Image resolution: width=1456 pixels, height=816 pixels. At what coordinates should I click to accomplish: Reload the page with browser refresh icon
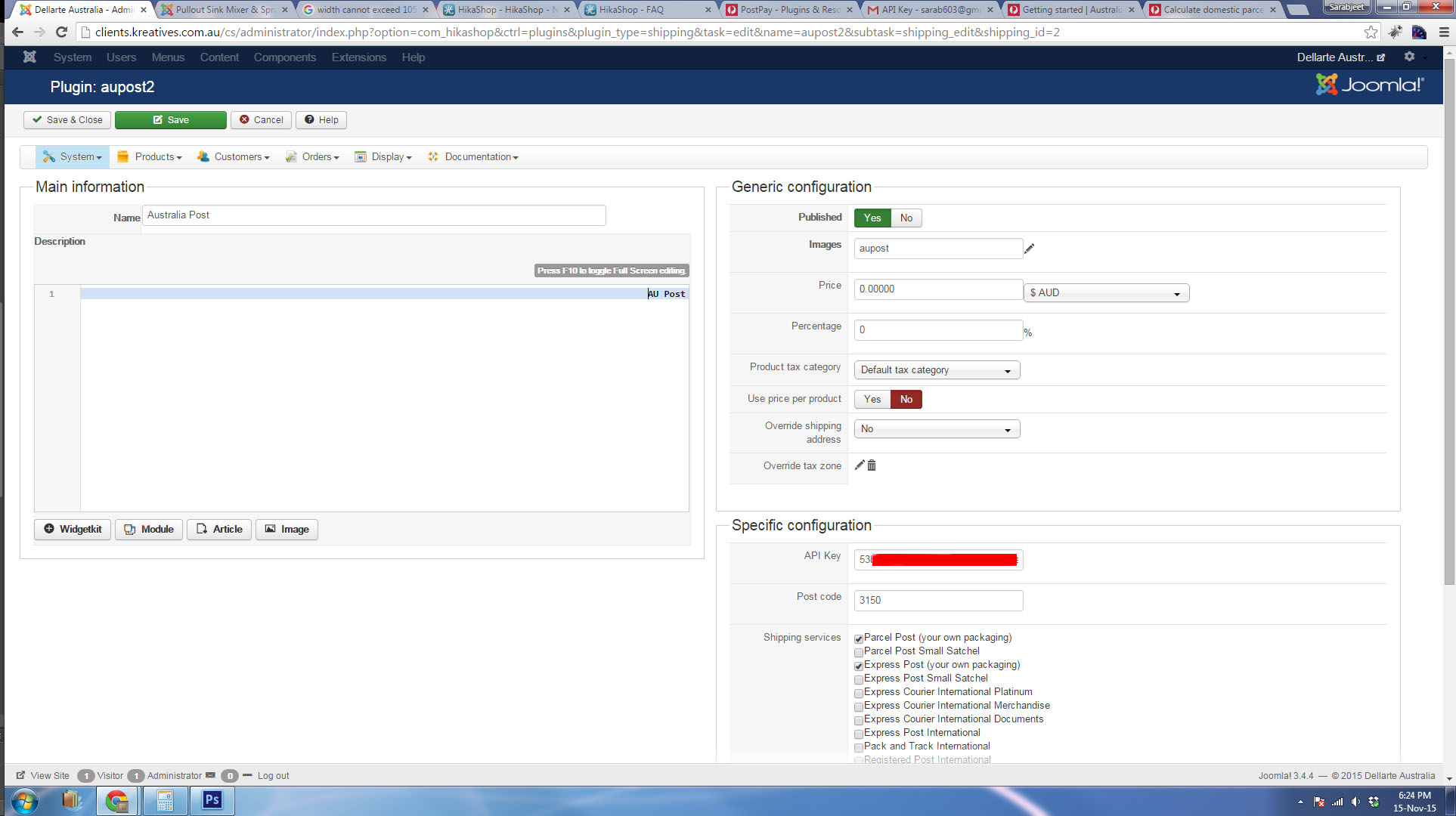point(62,32)
